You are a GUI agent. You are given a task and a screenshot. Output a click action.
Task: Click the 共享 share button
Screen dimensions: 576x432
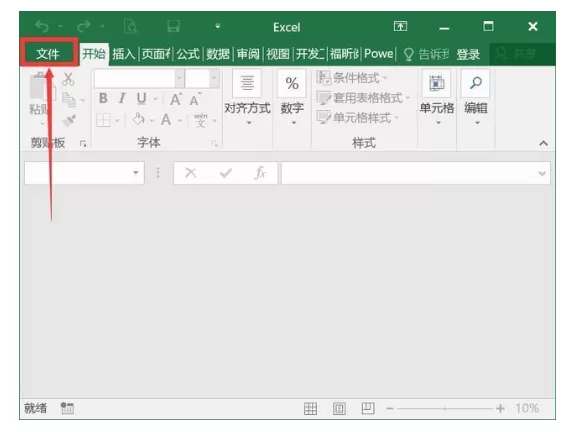pyautogui.click(x=522, y=54)
